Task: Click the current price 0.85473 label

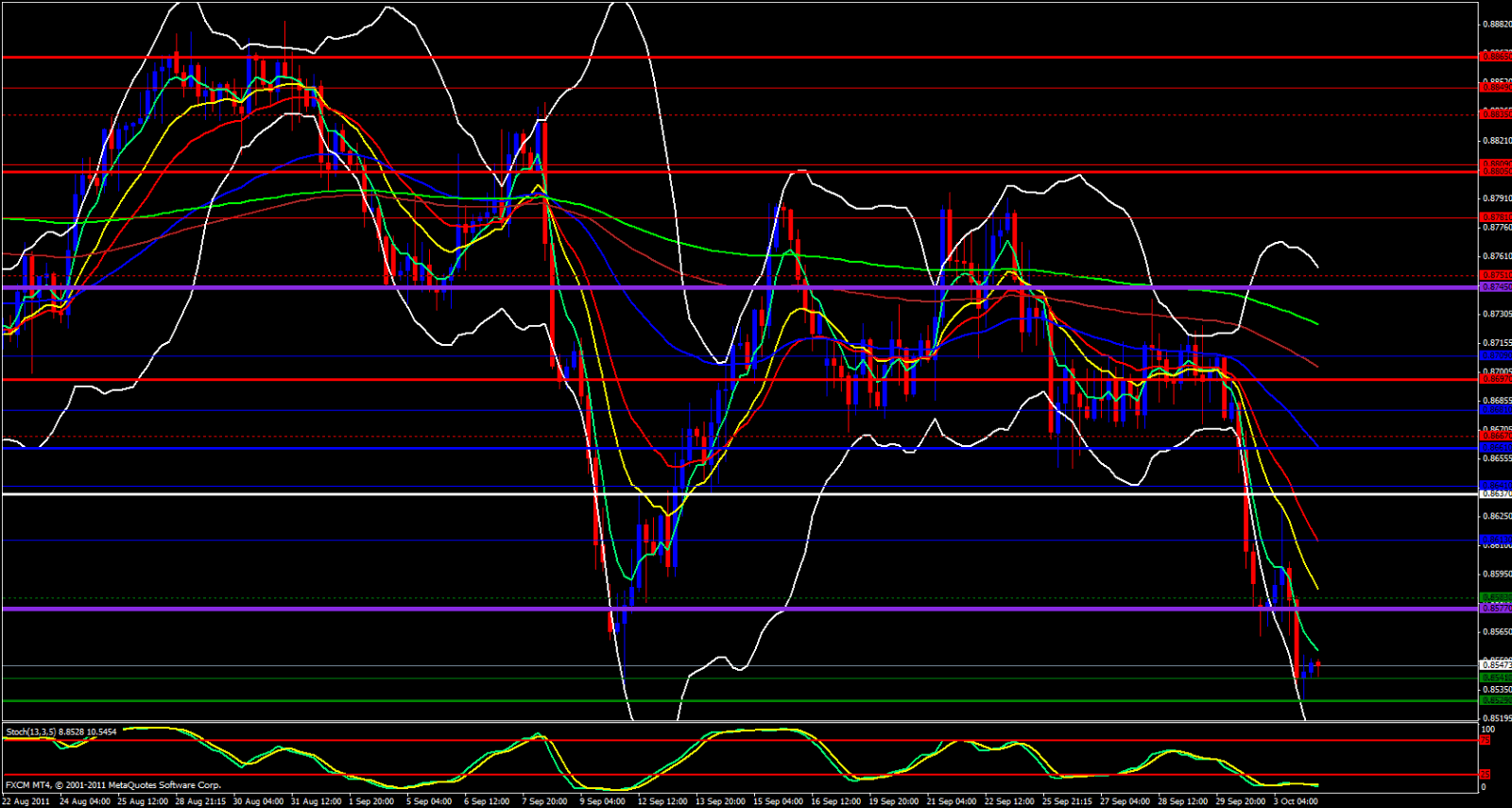Action: (1495, 665)
